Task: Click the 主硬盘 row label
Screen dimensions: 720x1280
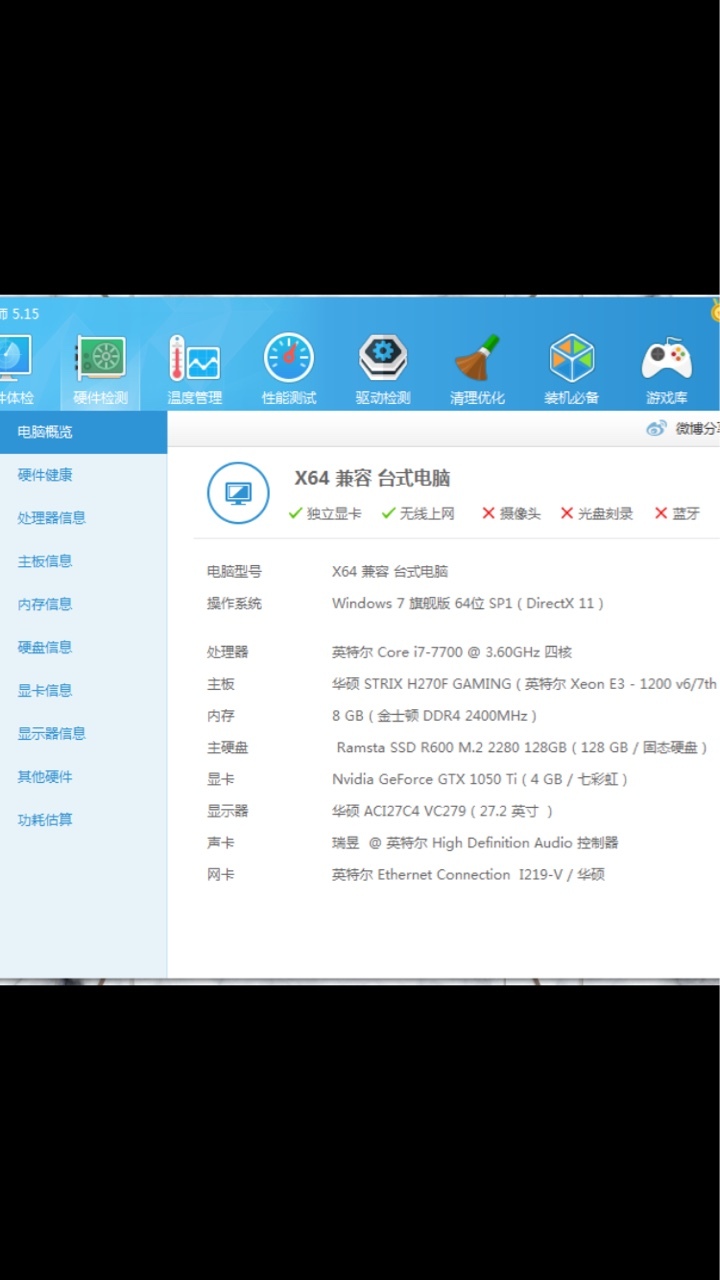Action: [227, 747]
